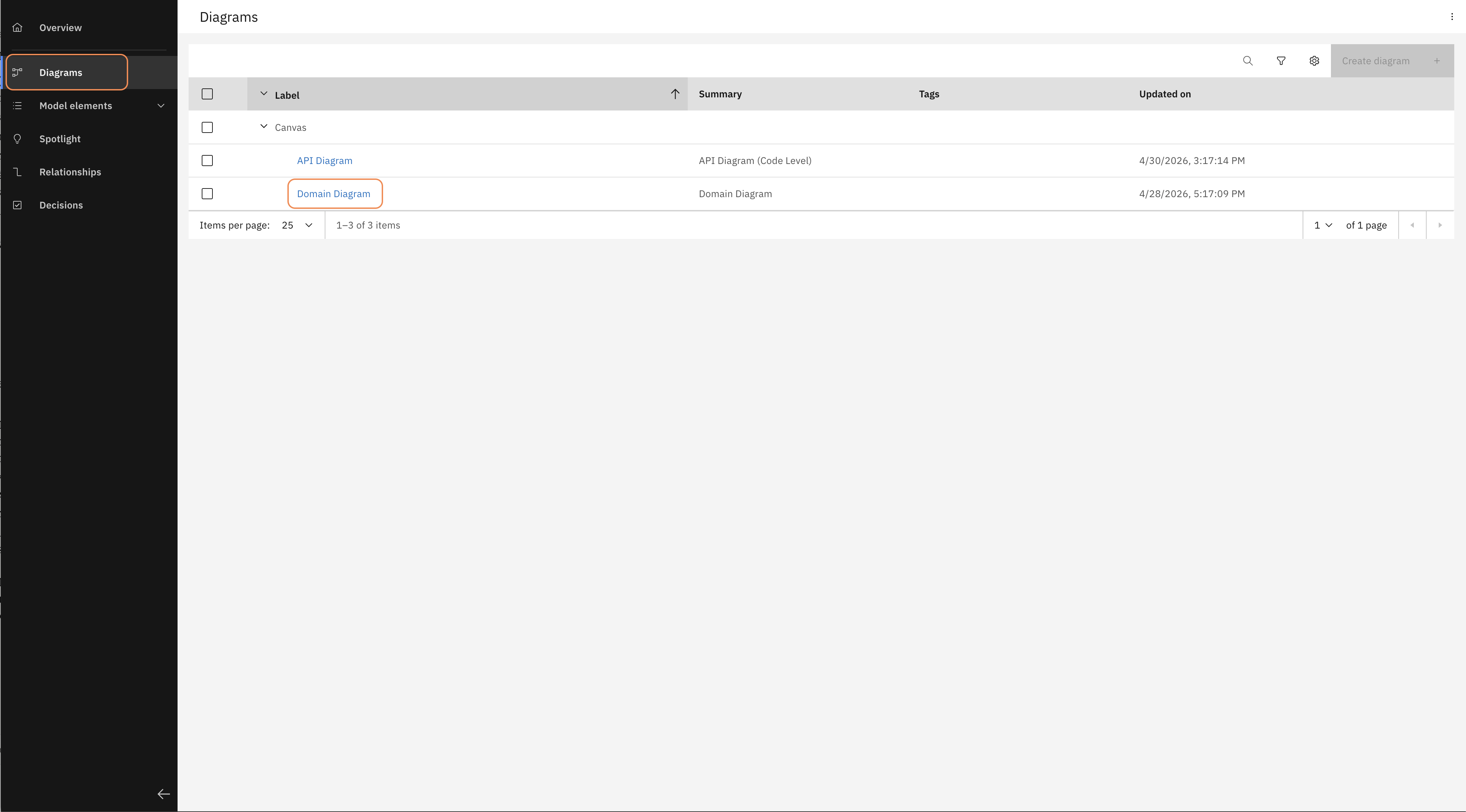Open the table search magnifier
Viewport: 1466px width, 812px height.
pos(1248,61)
